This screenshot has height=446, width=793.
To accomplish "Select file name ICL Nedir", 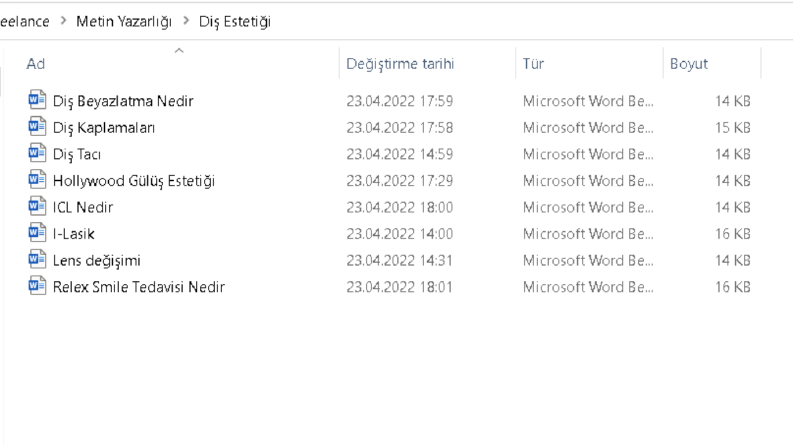I will click(83, 207).
